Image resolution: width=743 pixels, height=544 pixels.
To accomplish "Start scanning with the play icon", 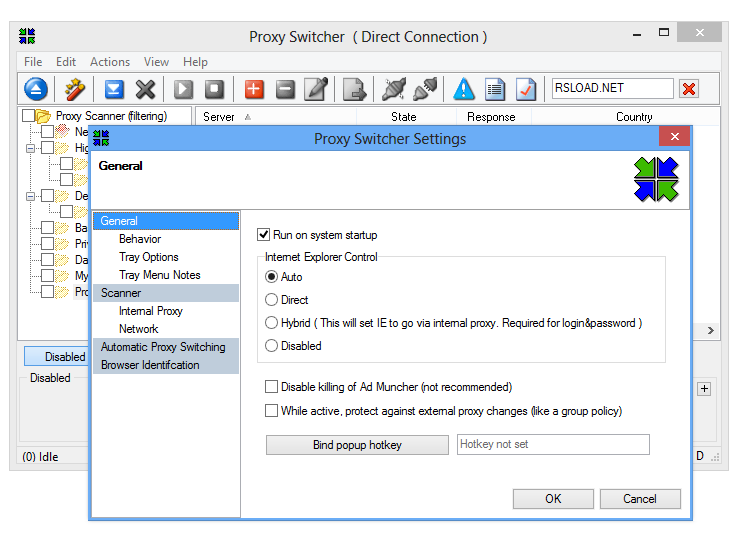I will pyautogui.click(x=183, y=89).
